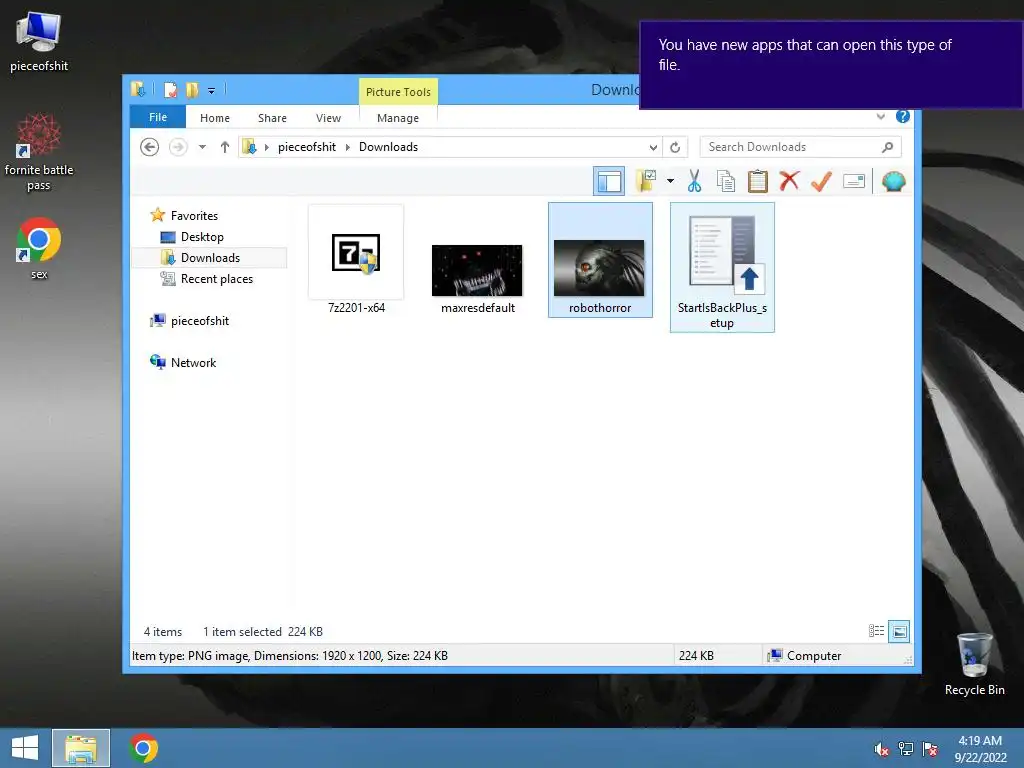This screenshot has width=1024, height=768.
Task: Expand the breadcrumb arrow before pieceofshit
Action: point(266,147)
